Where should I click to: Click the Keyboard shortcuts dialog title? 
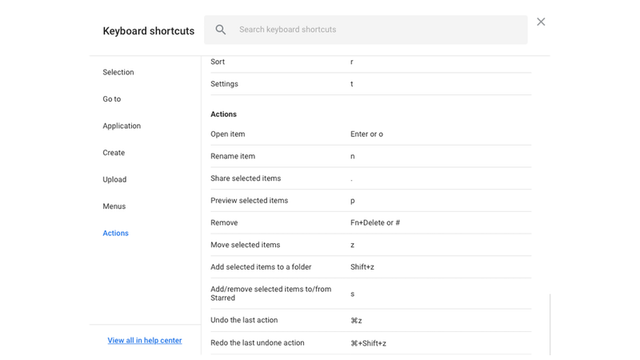(149, 31)
